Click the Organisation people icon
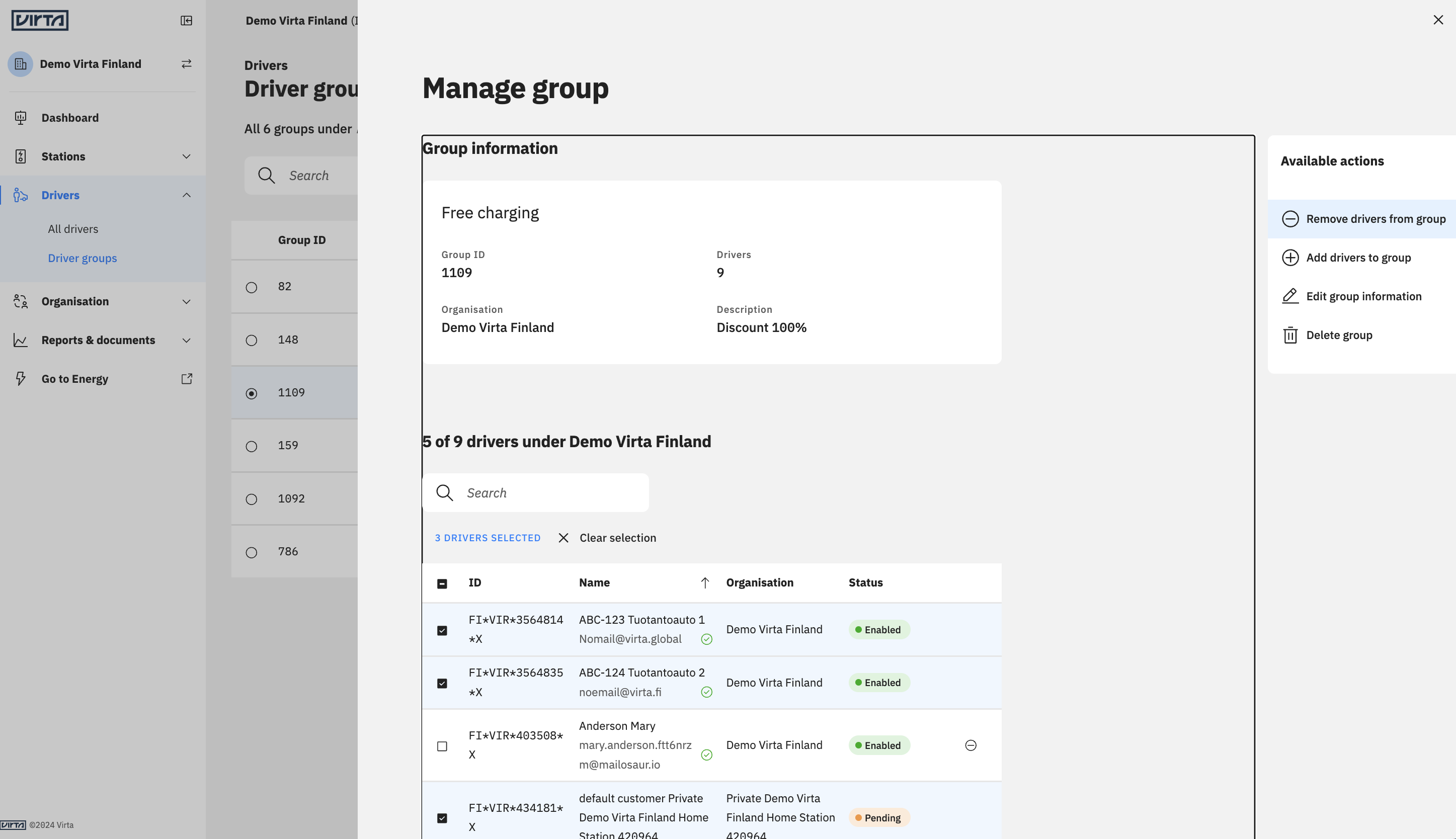Viewport: 1456px width, 839px height. pos(21,301)
